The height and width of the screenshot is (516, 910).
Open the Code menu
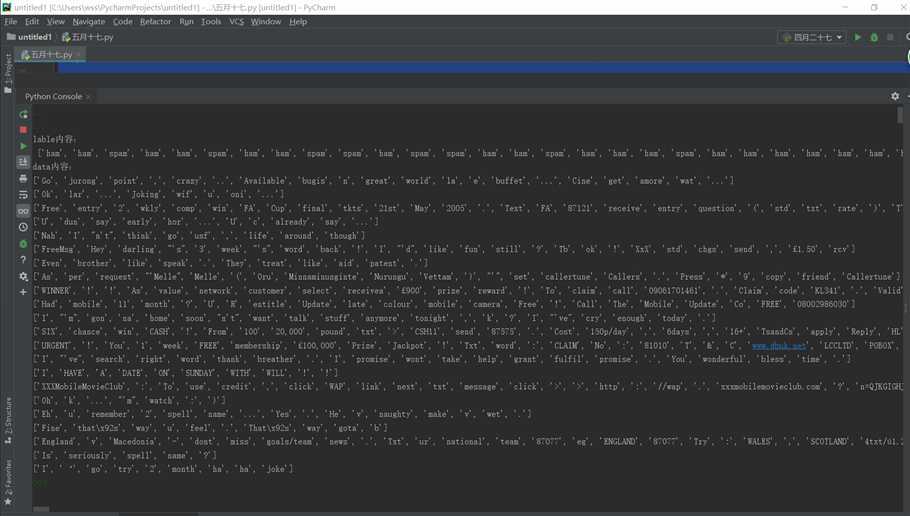pyautogui.click(x=122, y=21)
